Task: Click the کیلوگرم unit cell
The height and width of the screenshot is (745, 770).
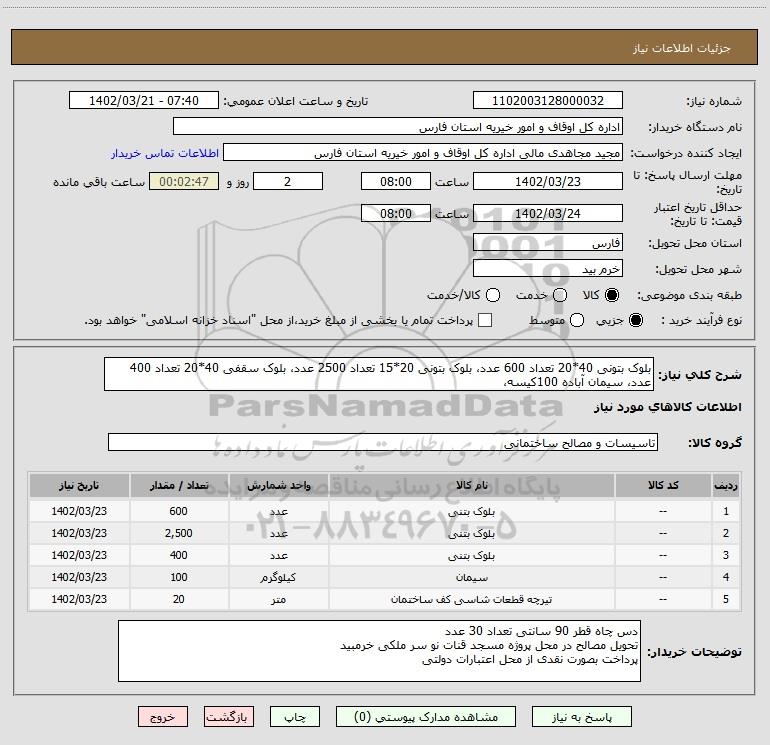Action: point(278,578)
